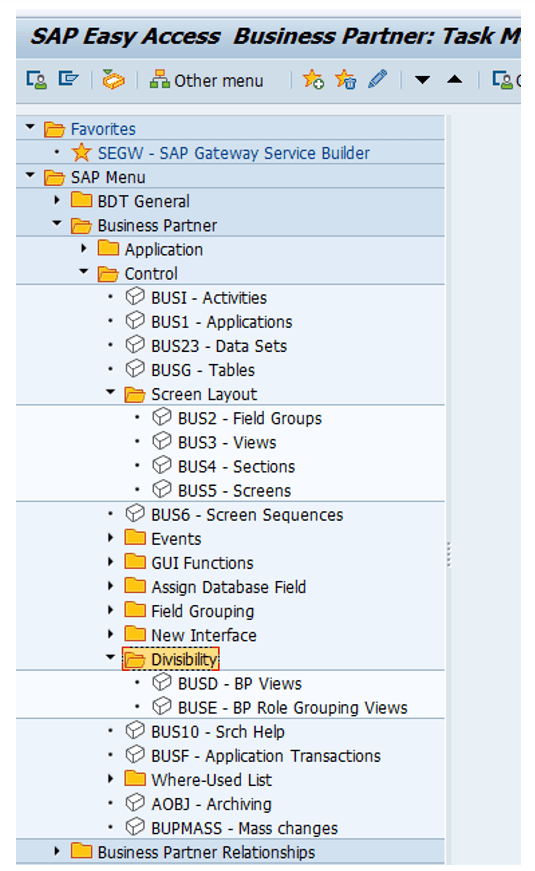This screenshot has height=871, width=535.
Task: Select BUSE - BP Role Grouping Views
Action: point(293,708)
